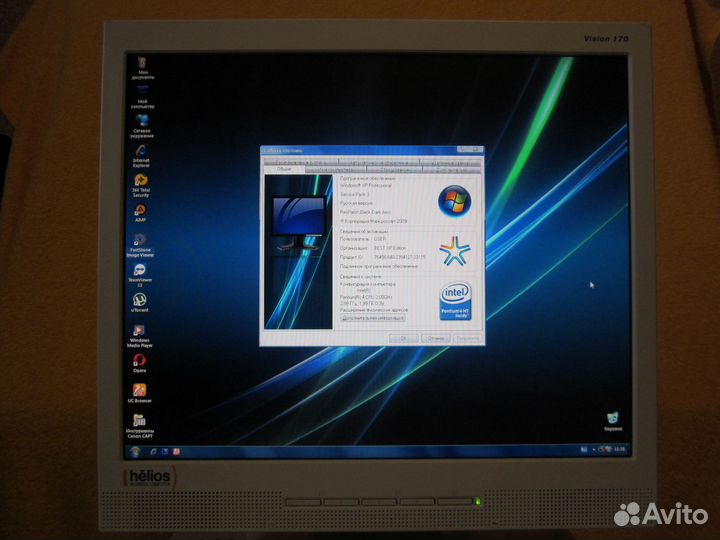
Task: Click the OK button in the dialog
Action: [403, 338]
